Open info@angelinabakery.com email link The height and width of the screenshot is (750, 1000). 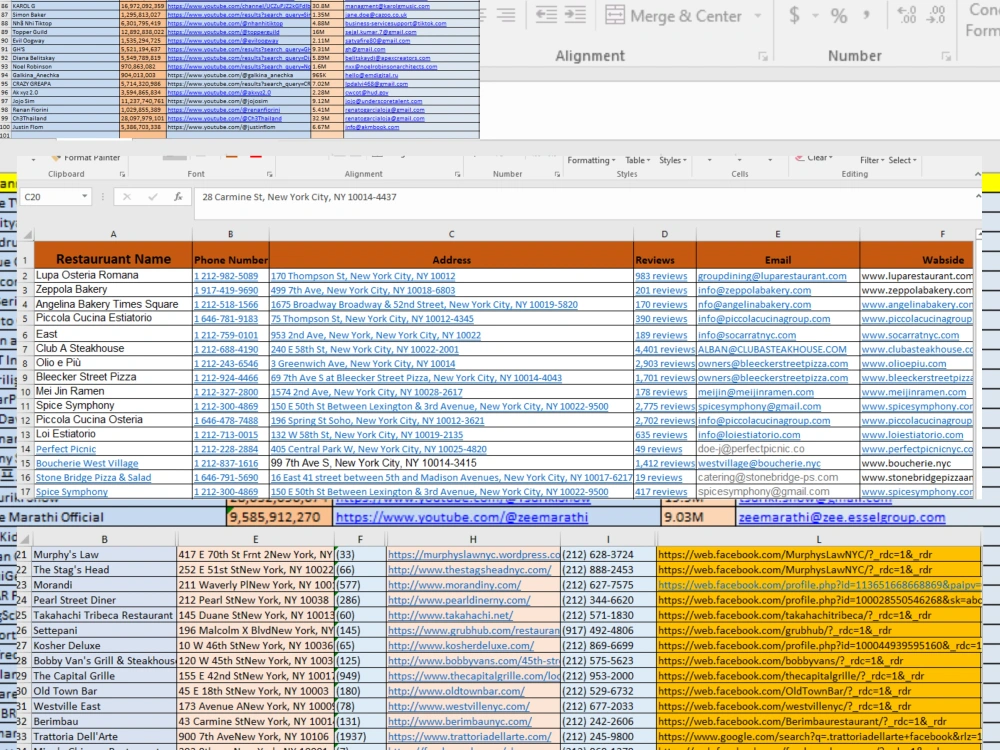[x=754, y=305]
